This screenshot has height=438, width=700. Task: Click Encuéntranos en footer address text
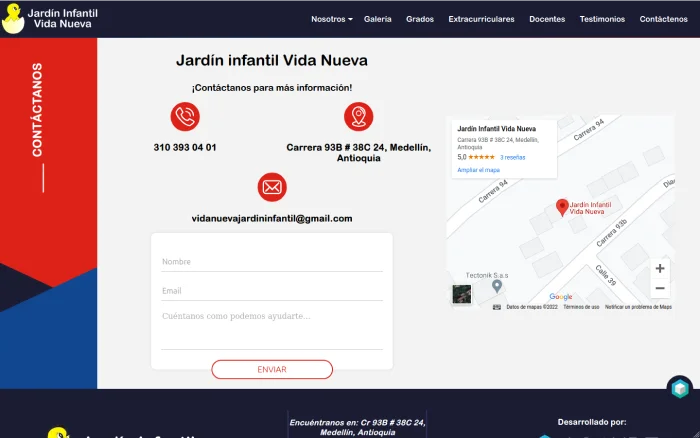tap(358, 427)
